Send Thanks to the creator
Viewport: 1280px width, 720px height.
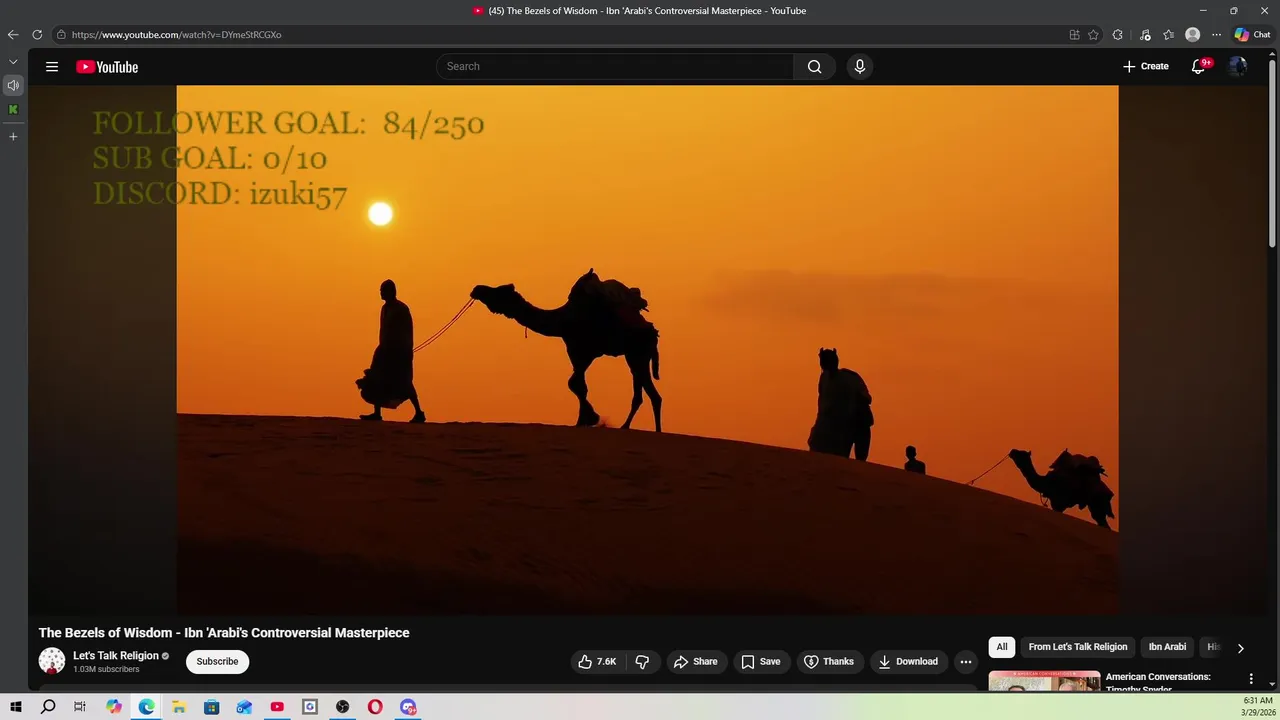click(828, 662)
